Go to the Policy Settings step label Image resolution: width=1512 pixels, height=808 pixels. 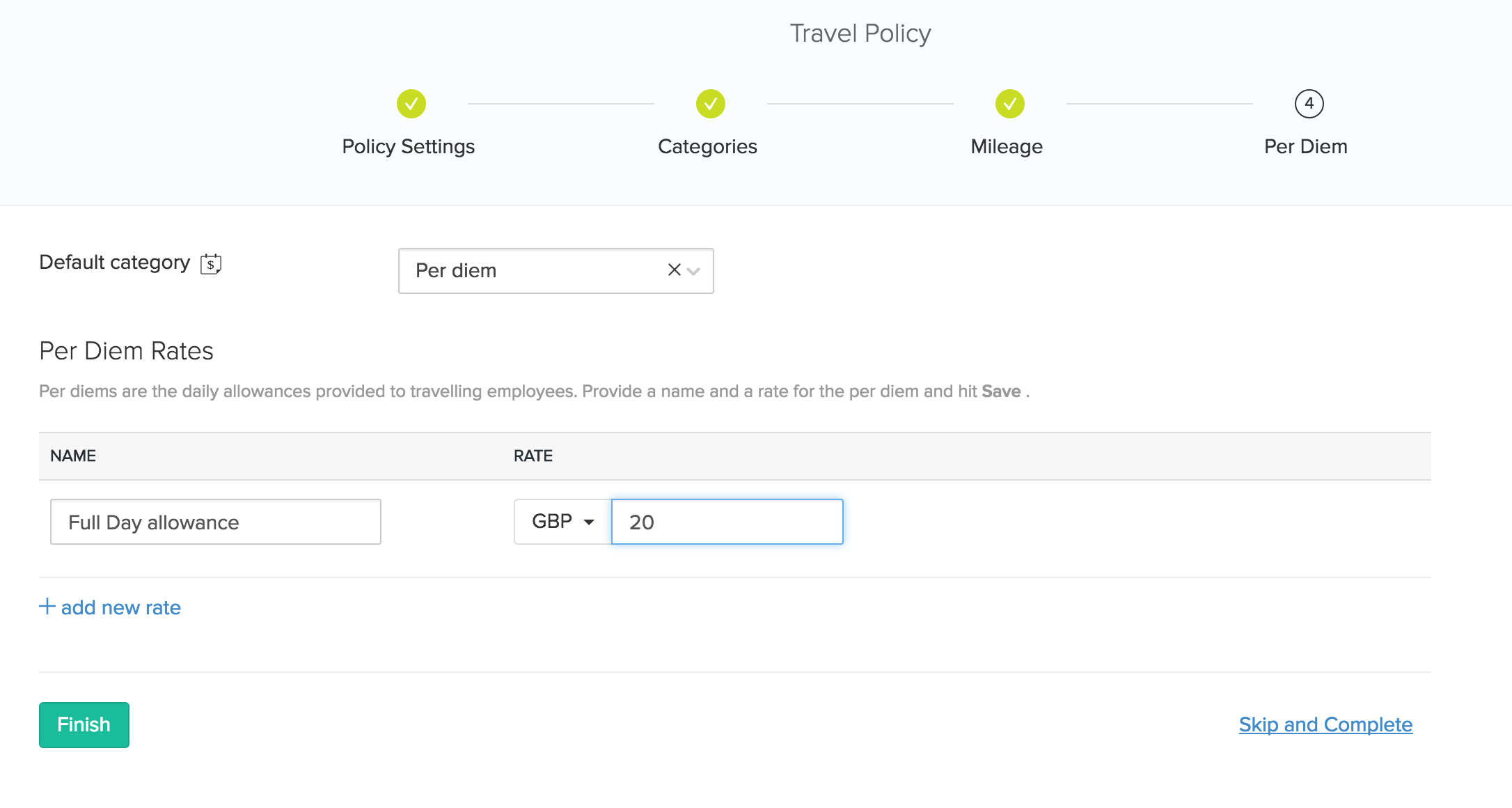point(408,146)
